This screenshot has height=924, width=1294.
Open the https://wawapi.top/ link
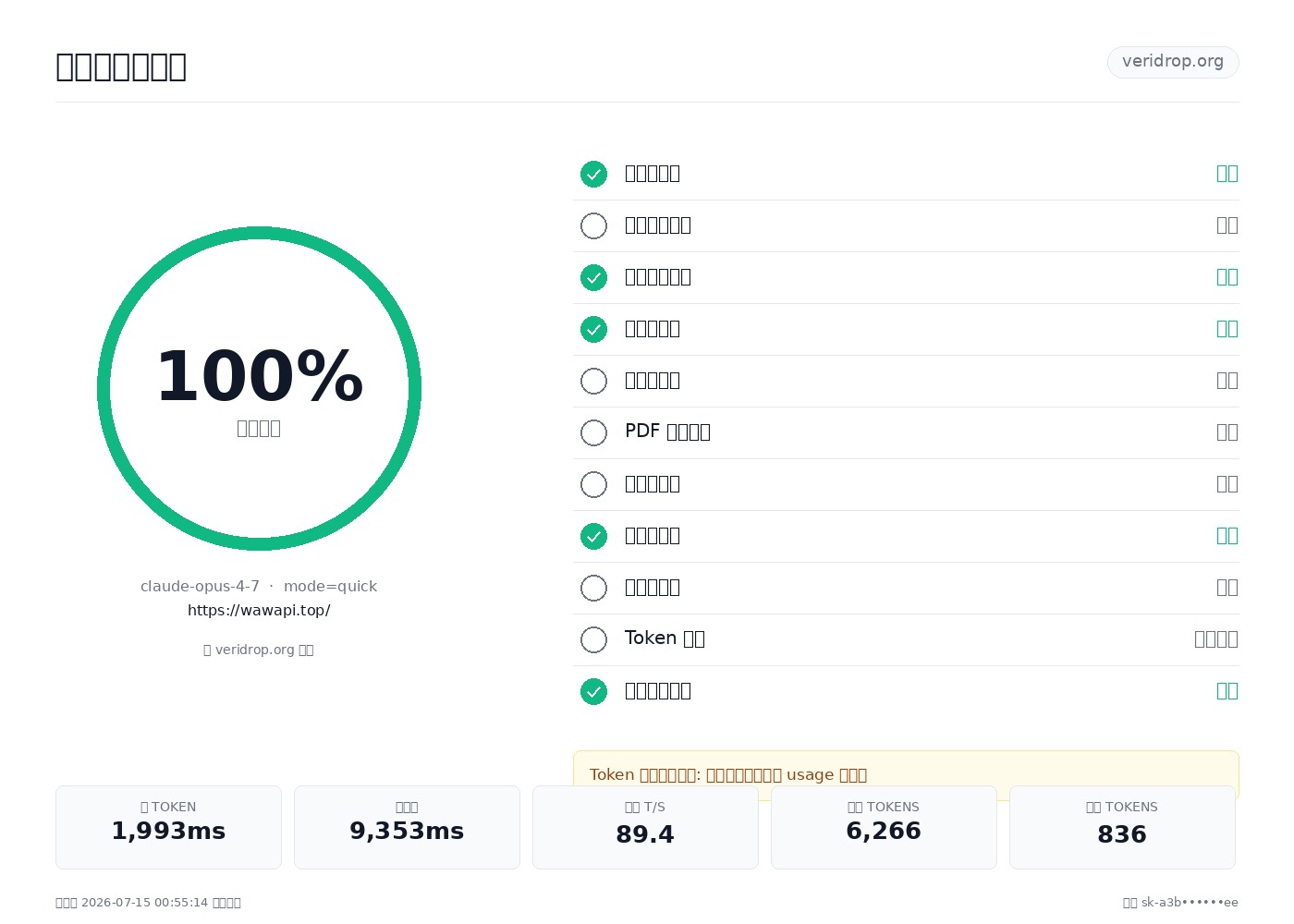coord(259,611)
